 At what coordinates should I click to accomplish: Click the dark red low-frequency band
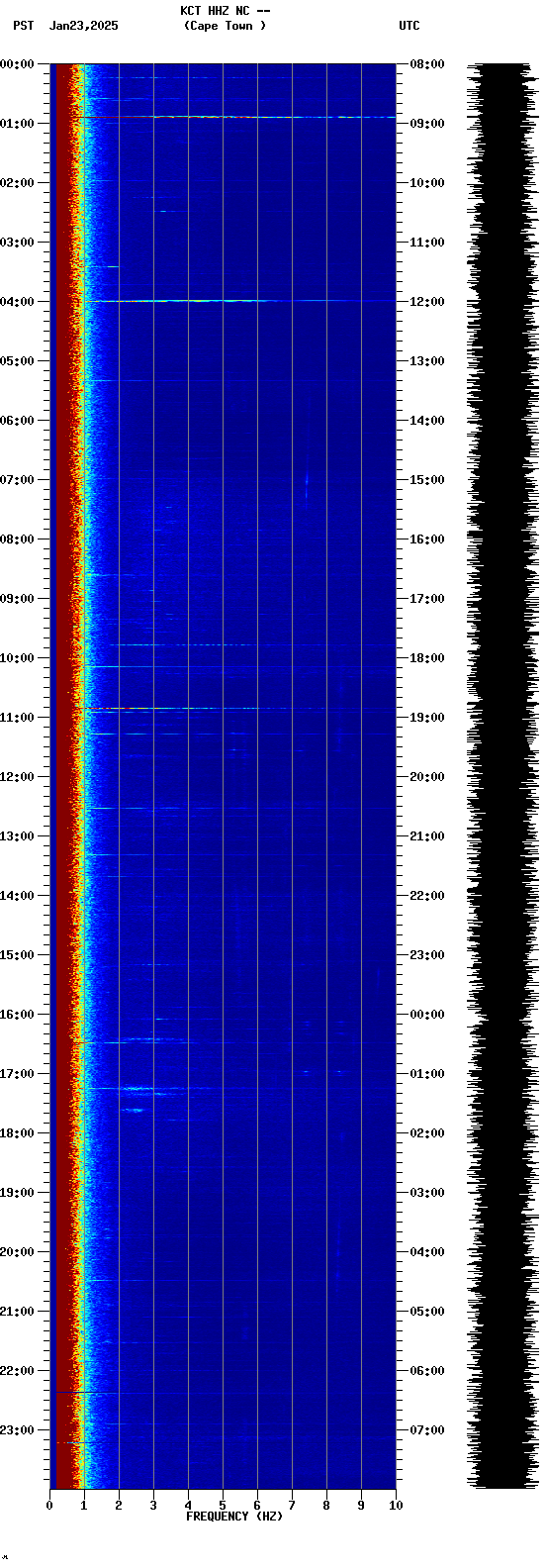[x=61, y=776]
